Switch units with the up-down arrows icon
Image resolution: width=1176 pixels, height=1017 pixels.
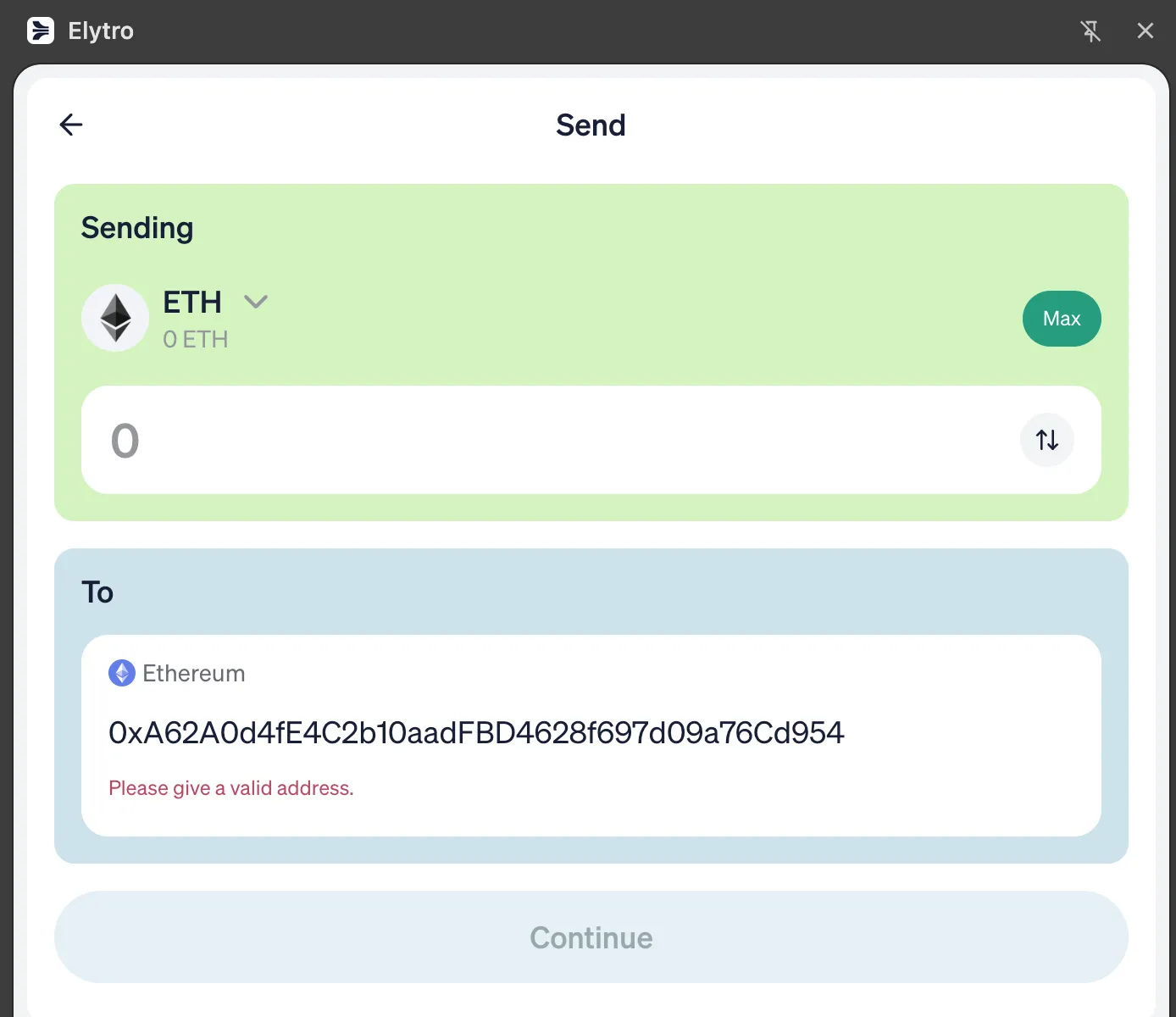point(1047,440)
